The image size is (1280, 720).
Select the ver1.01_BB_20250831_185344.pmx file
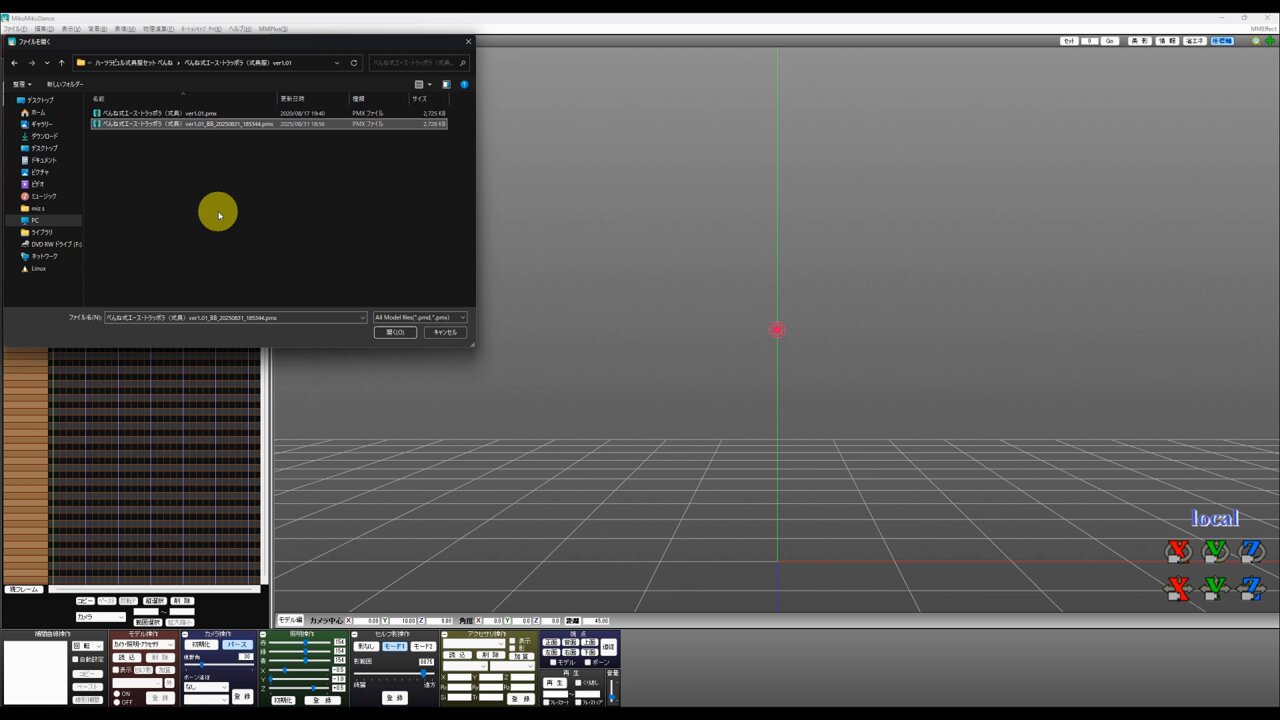(x=269, y=124)
